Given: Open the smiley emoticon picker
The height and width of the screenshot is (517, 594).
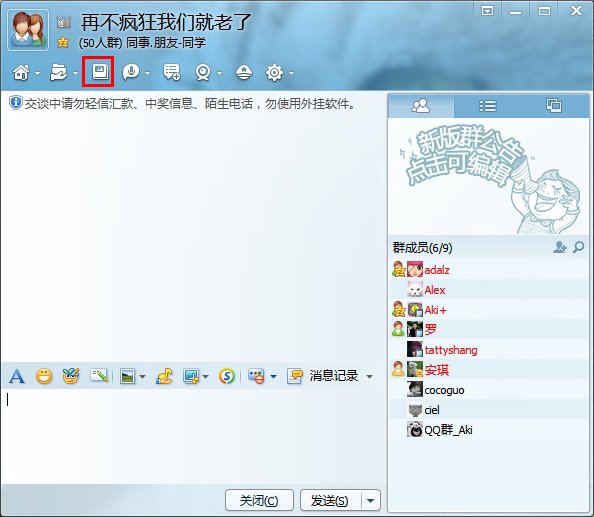Looking at the screenshot, I should [44, 376].
